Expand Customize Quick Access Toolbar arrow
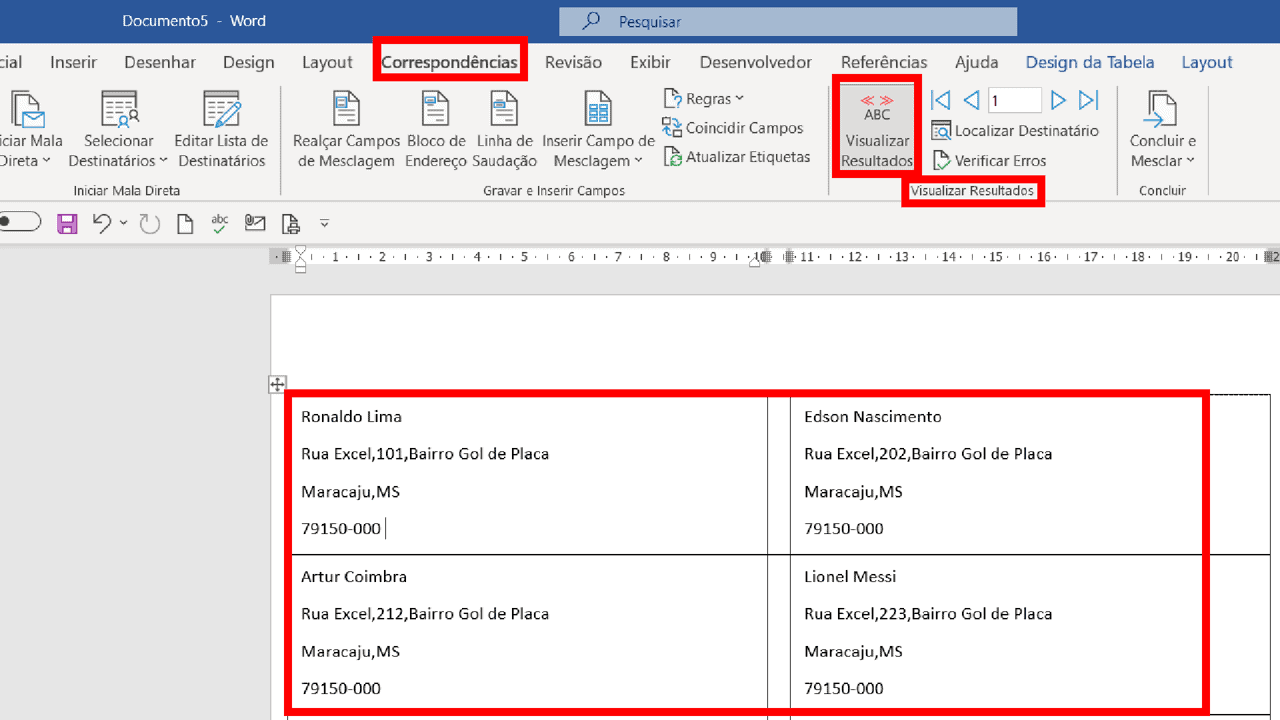This screenshot has width=1280, height=720. click(324, 223)
